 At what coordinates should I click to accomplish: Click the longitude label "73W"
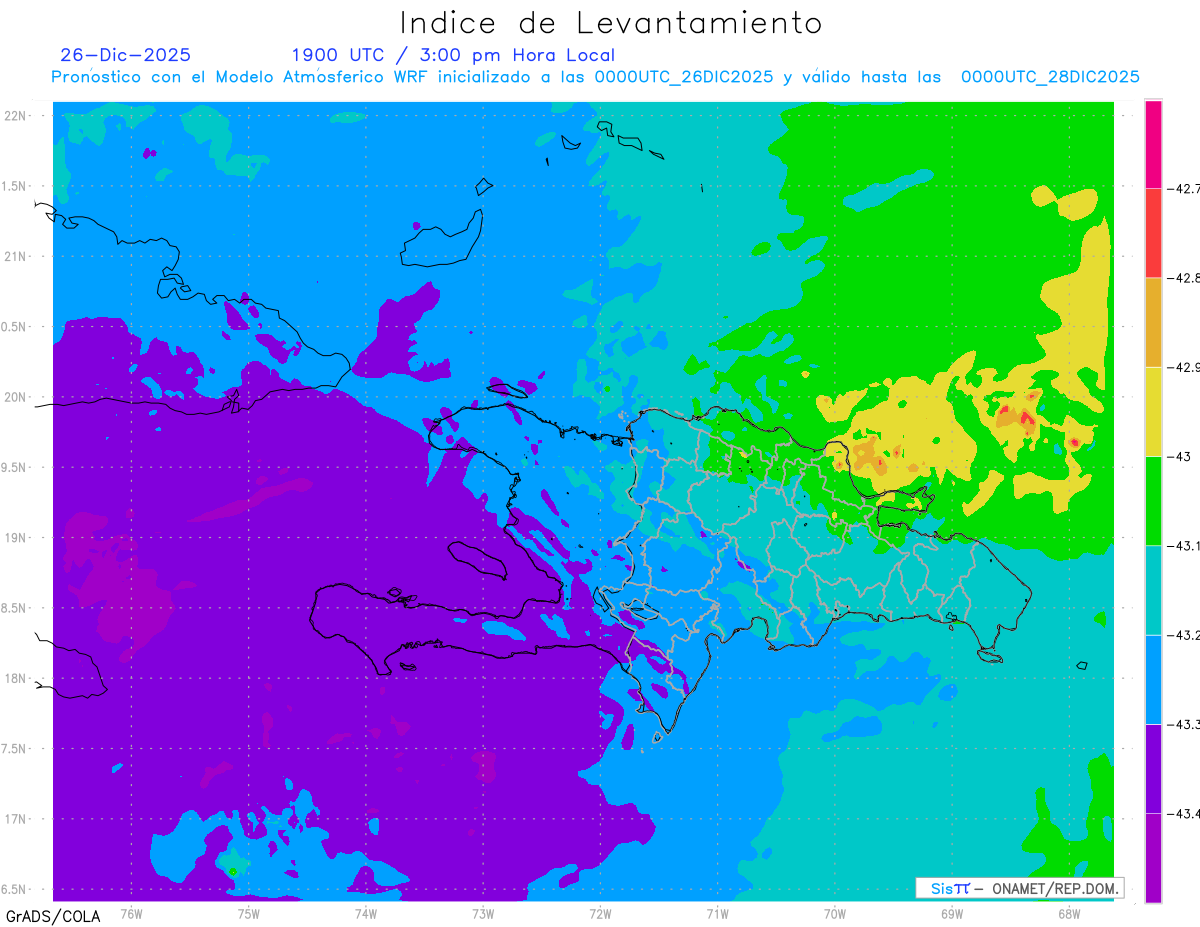click(483, 913)
